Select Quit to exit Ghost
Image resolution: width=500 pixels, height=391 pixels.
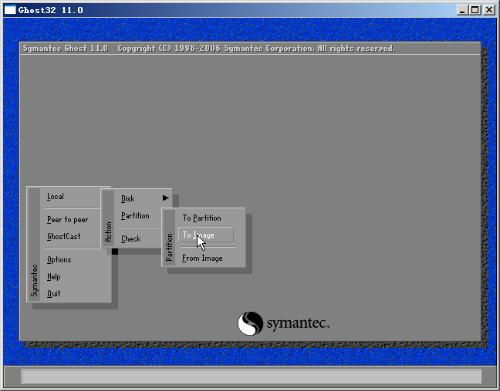click(x=53, y=293)
